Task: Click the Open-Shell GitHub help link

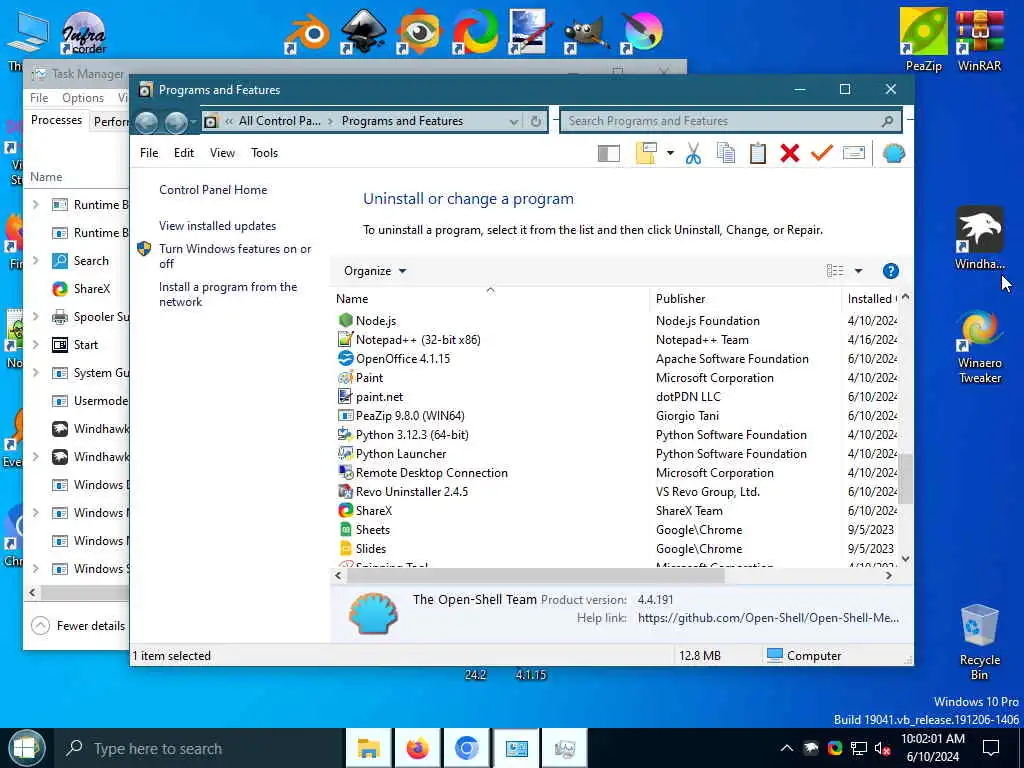Action: point(768,618)
